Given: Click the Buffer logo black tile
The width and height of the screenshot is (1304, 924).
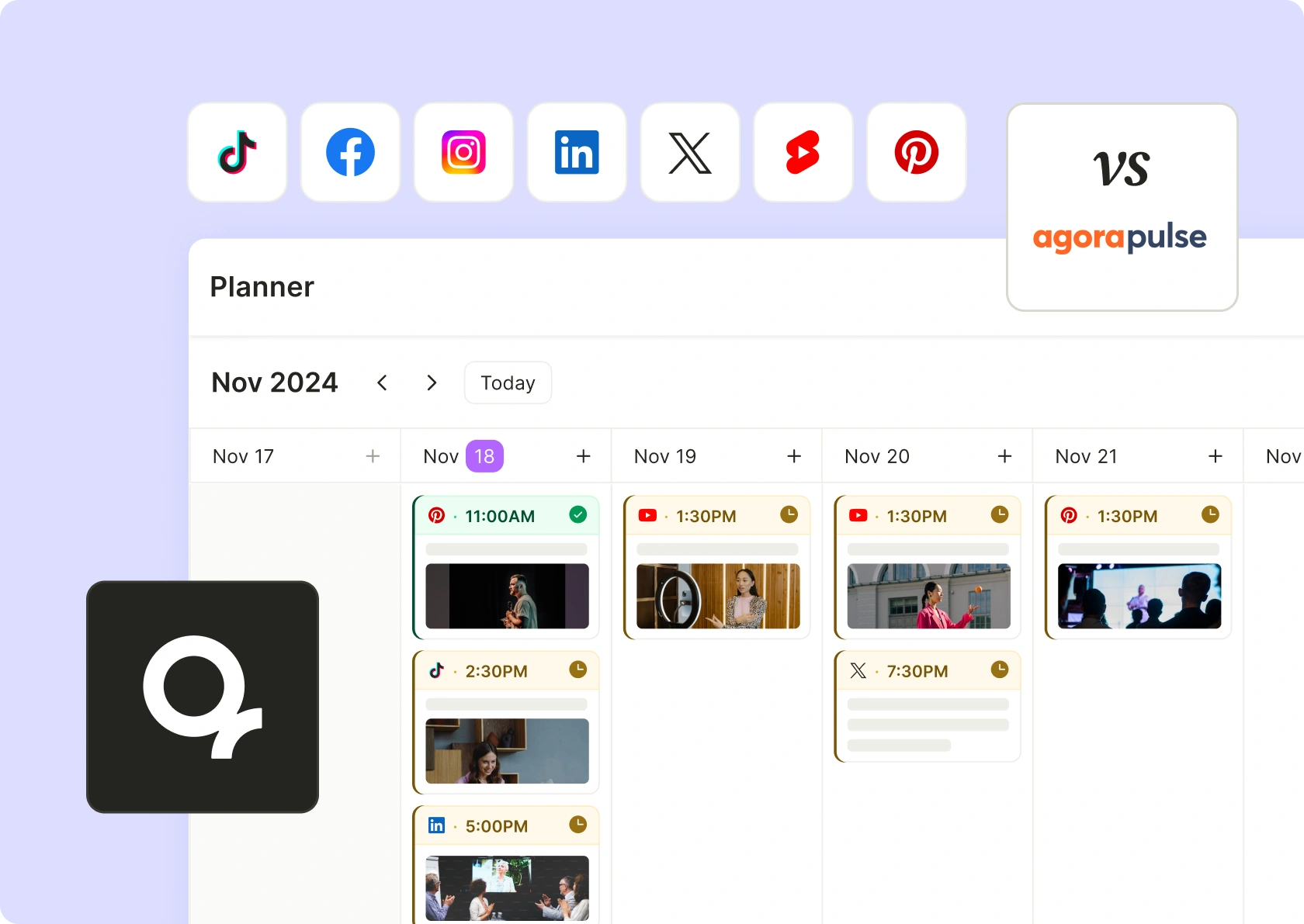Looking at the screenshot, I should pos(203,697).
